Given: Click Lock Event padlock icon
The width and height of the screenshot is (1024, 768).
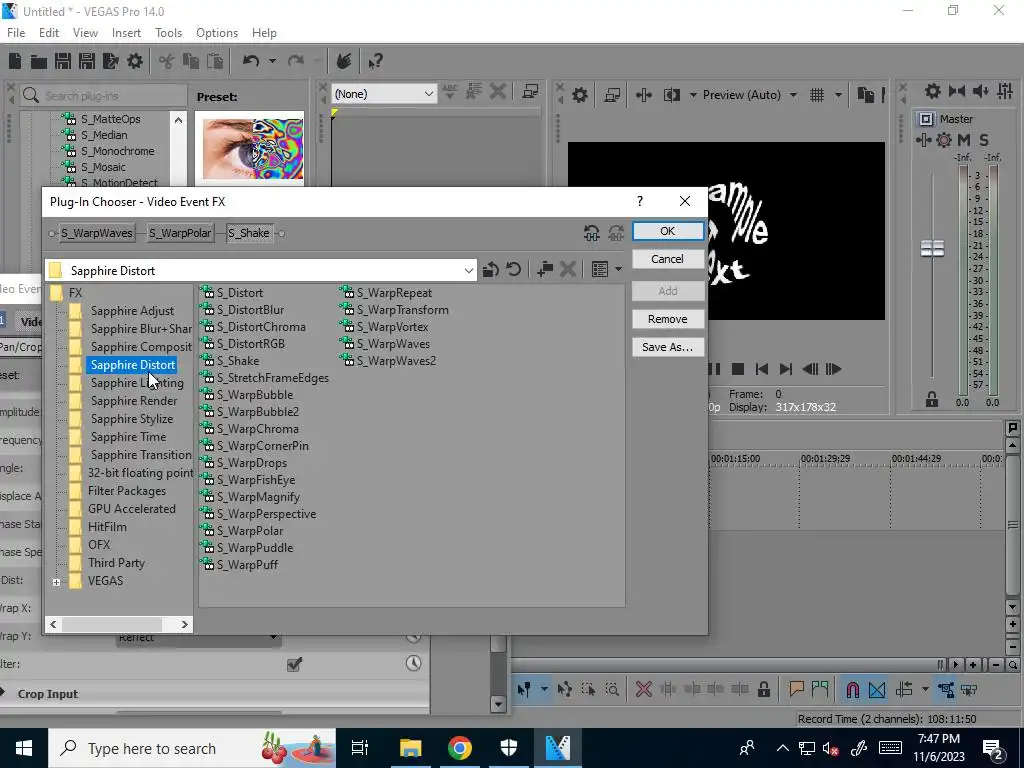Looking at the screenshot, I should pos(763,690).
